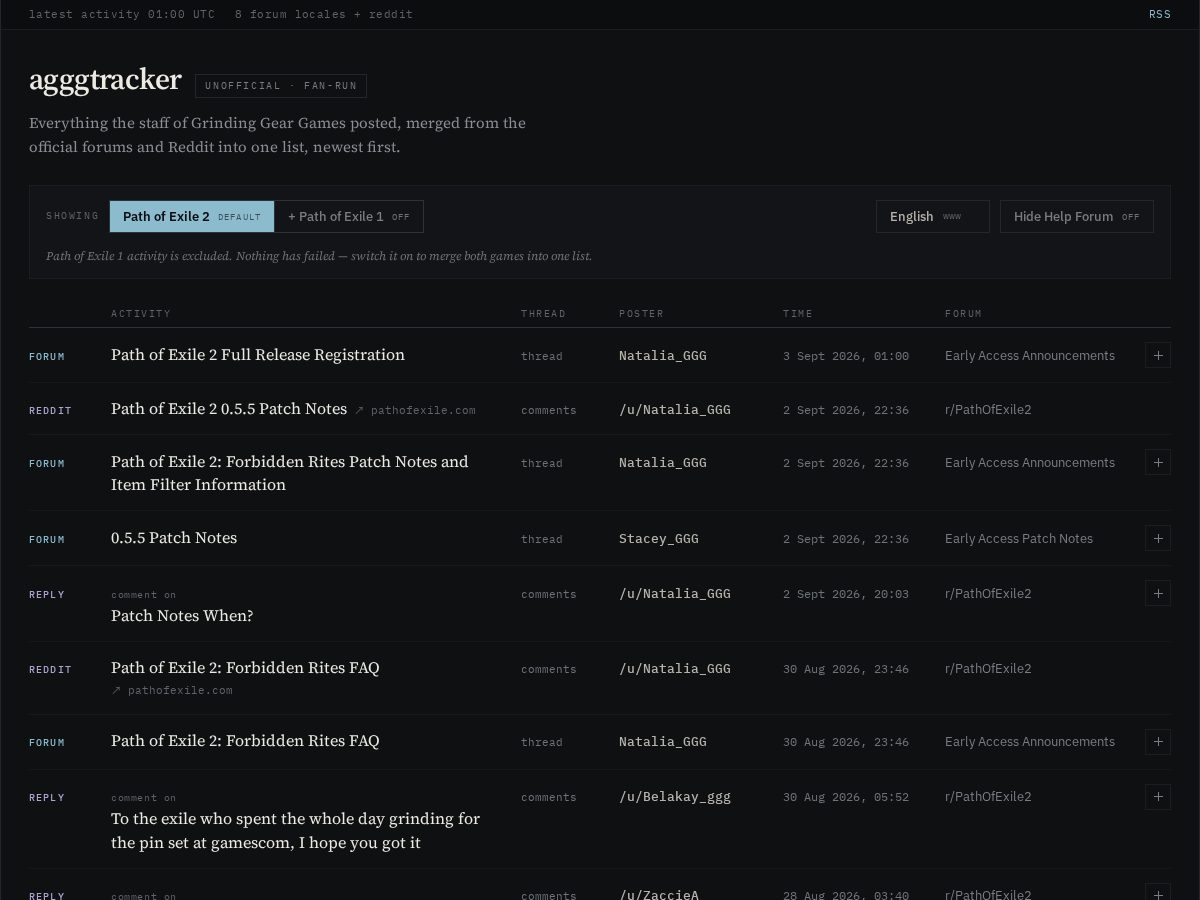Open Path of Exile 2 0.5.5 Patch Notes
Viewport: 1200px width, 900px height.
229,409
